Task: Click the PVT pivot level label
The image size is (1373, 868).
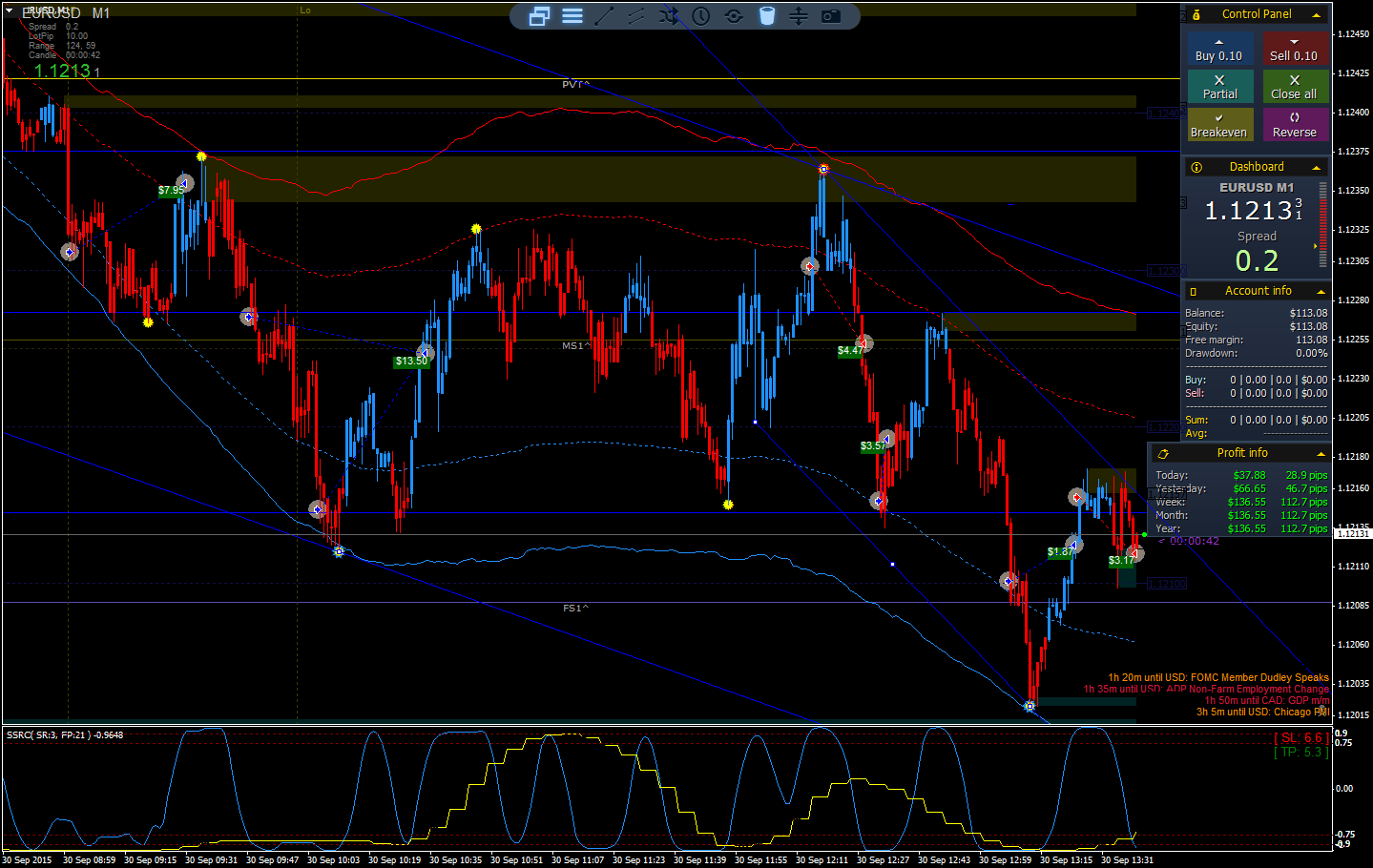Action: pyautogui.click(x=575, y=85)
